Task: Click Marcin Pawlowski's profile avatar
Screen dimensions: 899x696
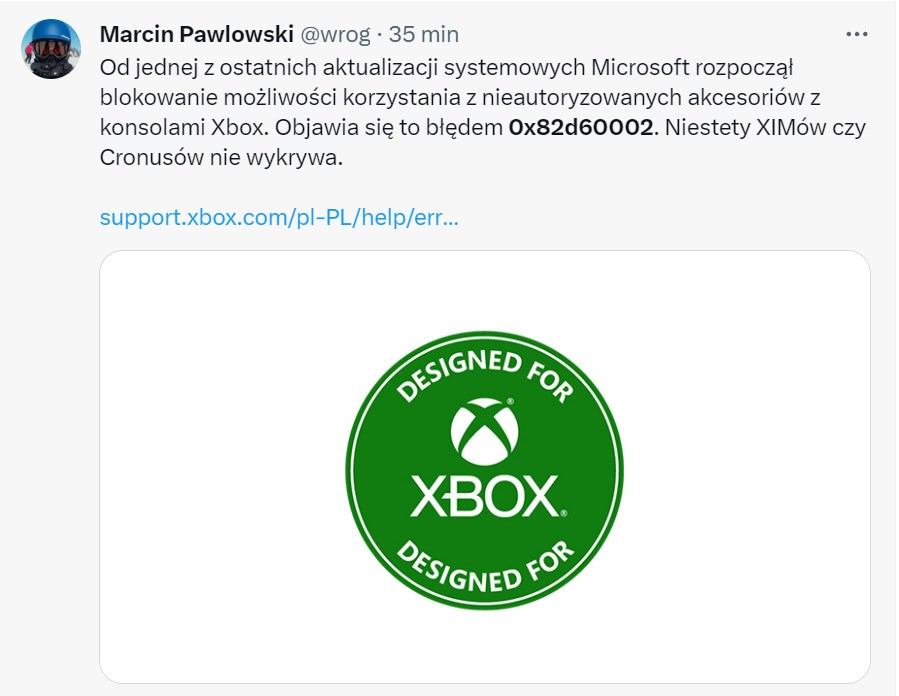Action: tap(51, 49)
